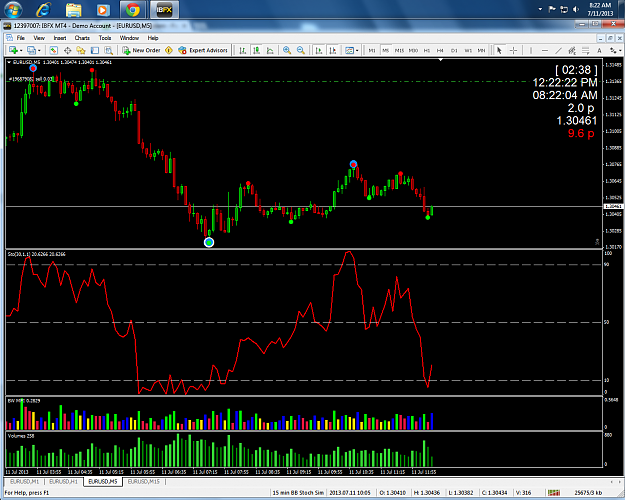Viewport: 625px width, 500px height.
Task: Toggle the Data Window crosshair-target icon
Action: pos(67,50)
